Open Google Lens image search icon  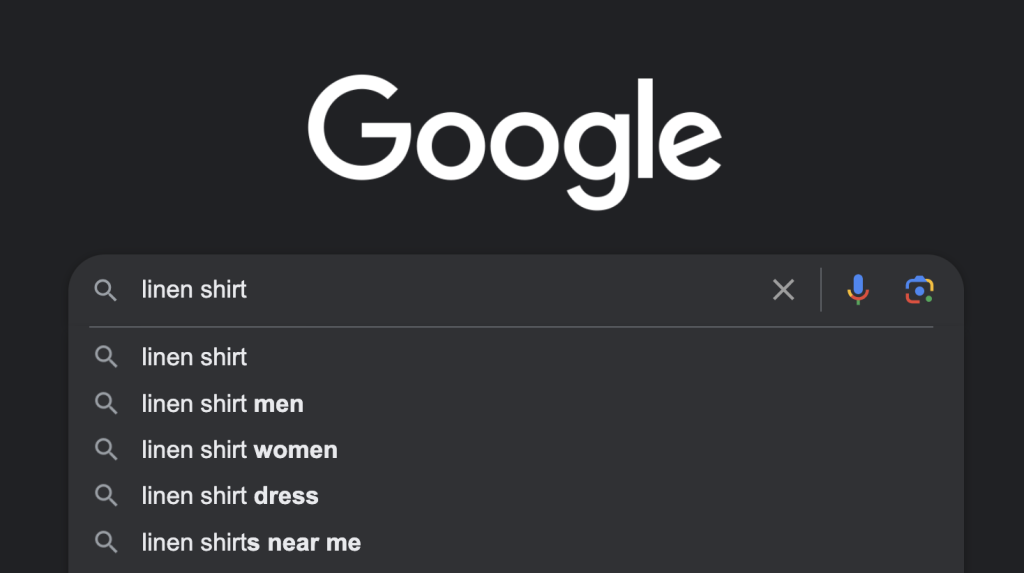(x=919, y=289)
